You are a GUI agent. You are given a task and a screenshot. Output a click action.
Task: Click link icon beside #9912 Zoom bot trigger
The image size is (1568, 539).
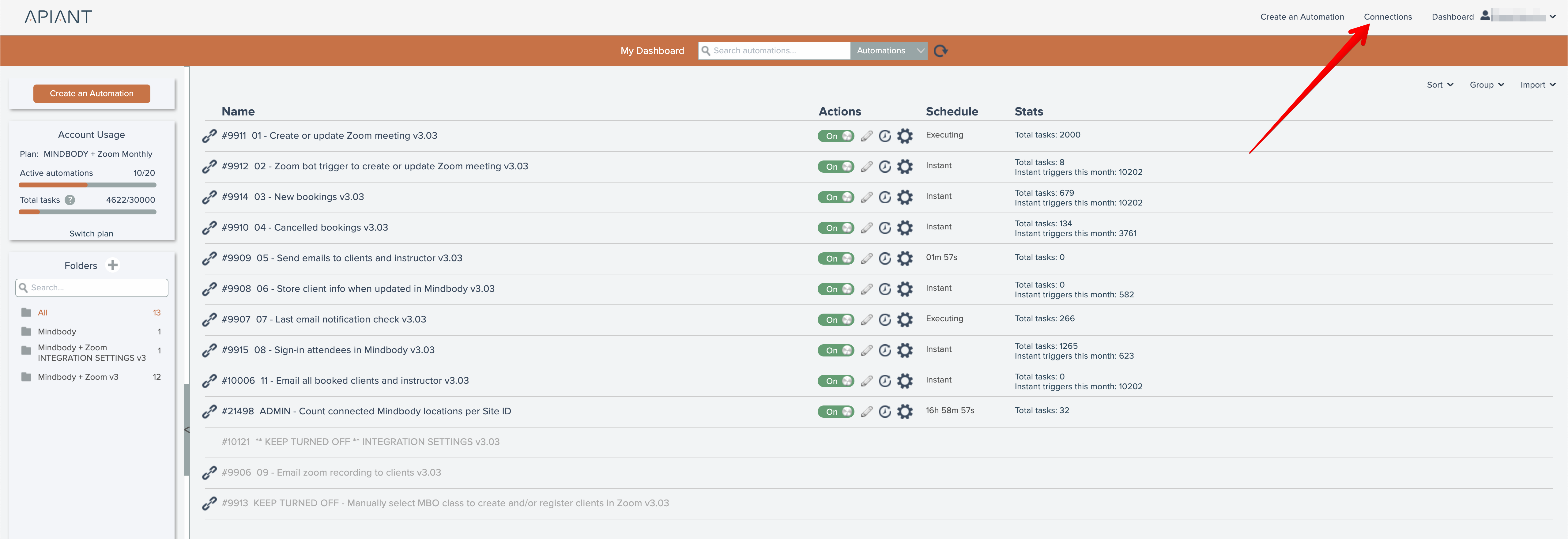pyautogui.click(x=209, y=167)
